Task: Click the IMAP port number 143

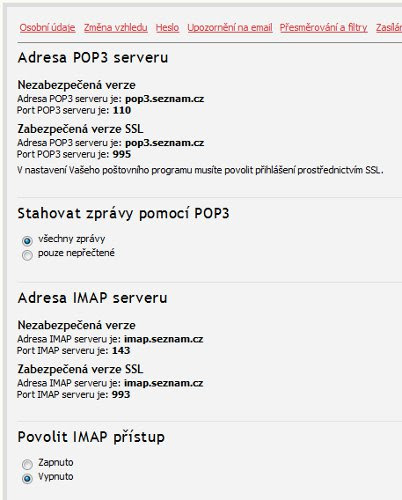Action: tap(121, 351)
